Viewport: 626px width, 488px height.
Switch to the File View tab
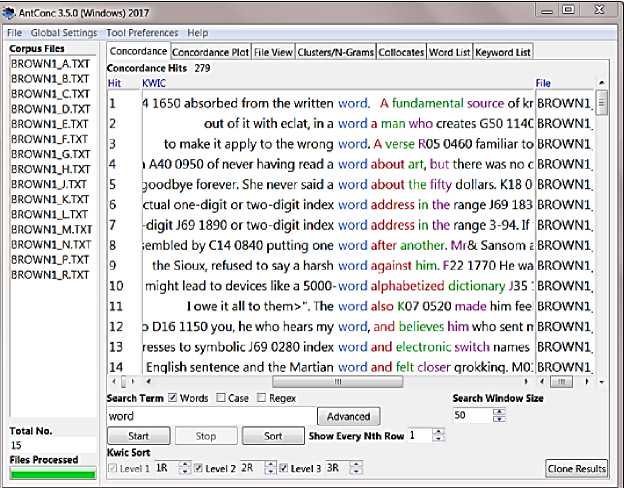pos(273,52)
